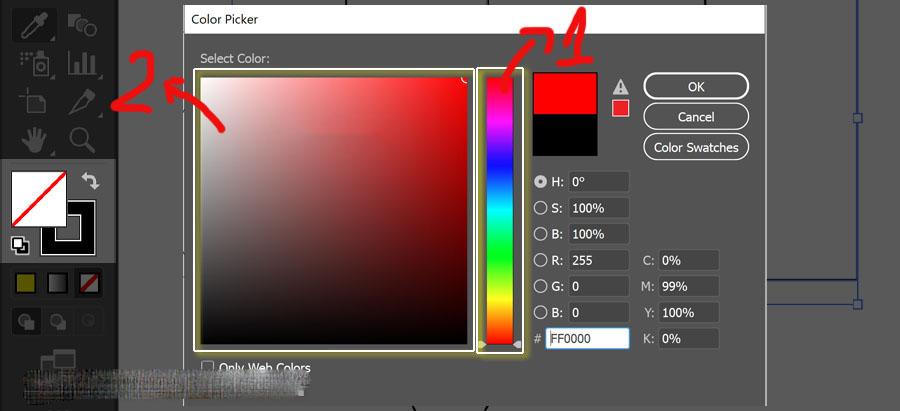Click the G field showing 0
This screenshot has width=900, height=411.
point(599,286)
